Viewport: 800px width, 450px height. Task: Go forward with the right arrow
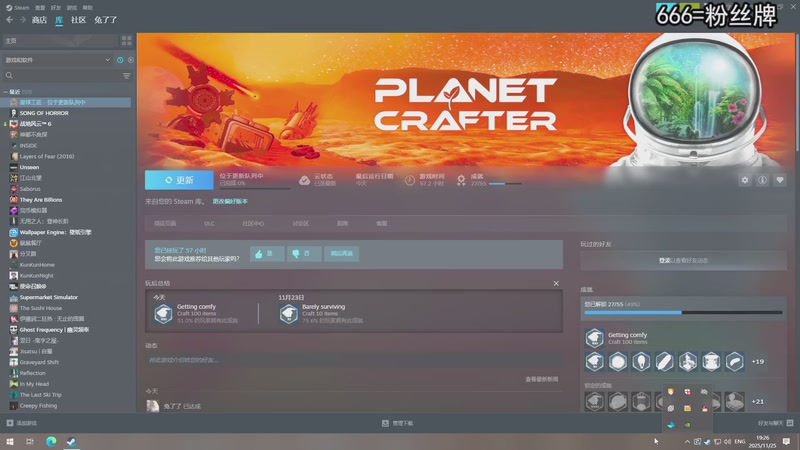23,20
